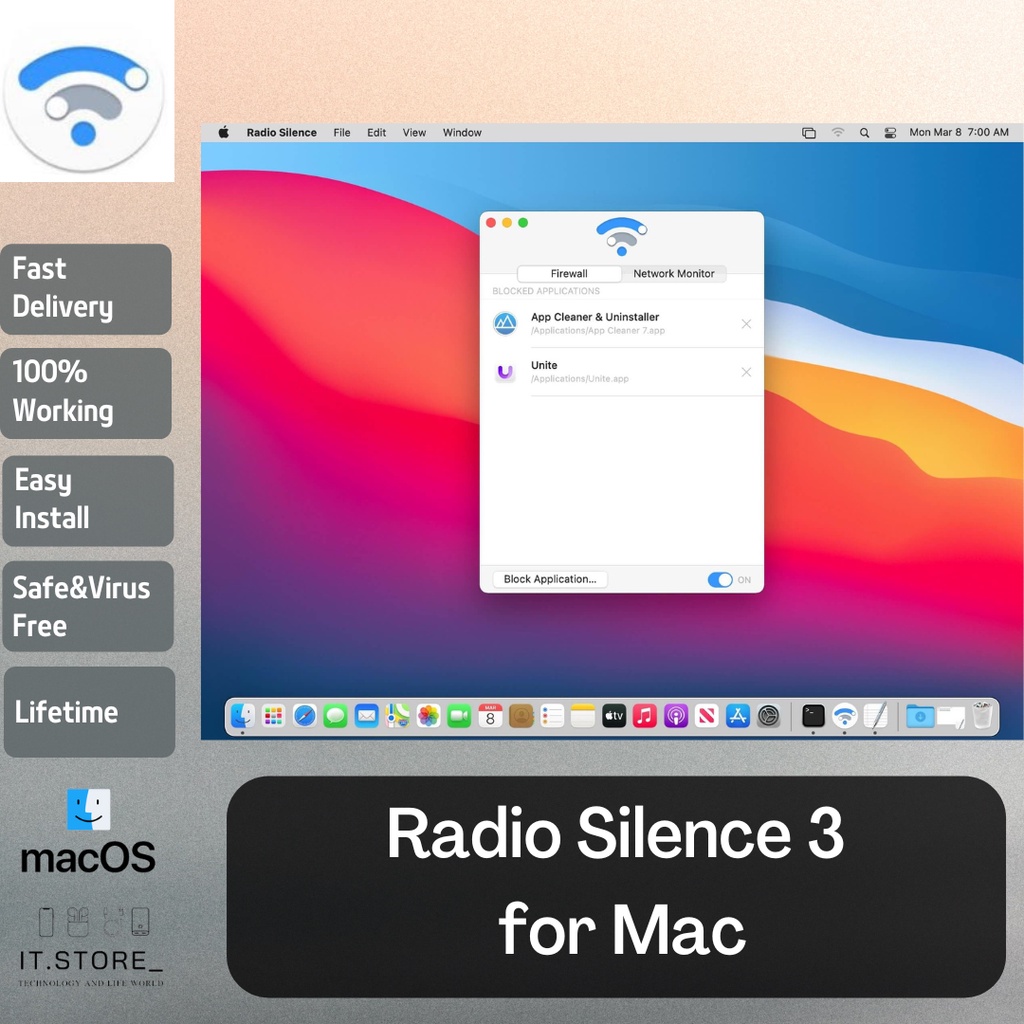Viewport: 1024px width, 1024px height.
Task: Click the Apple logo menu
Action: tap(224, 132)
